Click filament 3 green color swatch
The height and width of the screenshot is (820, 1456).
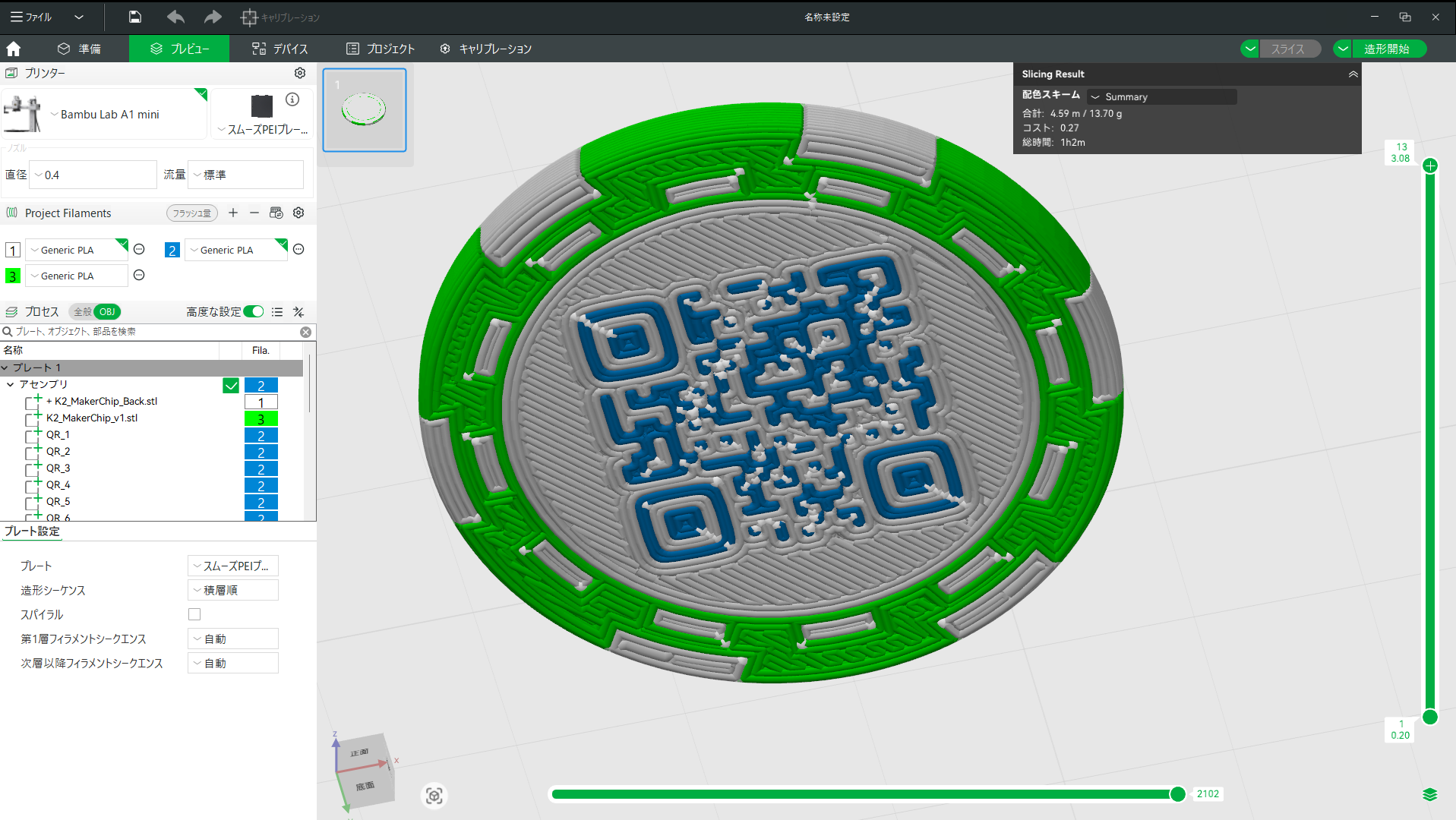(13, 276)
